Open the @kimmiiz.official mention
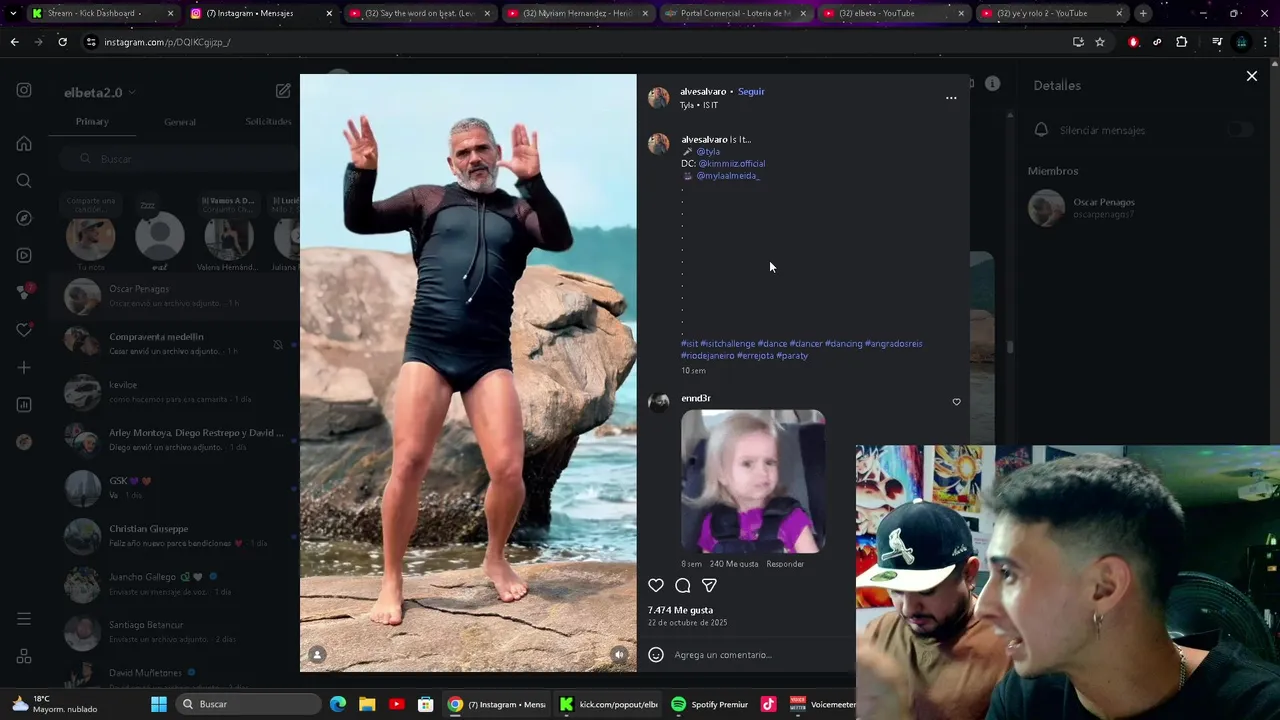 click(x=731, y=164)
